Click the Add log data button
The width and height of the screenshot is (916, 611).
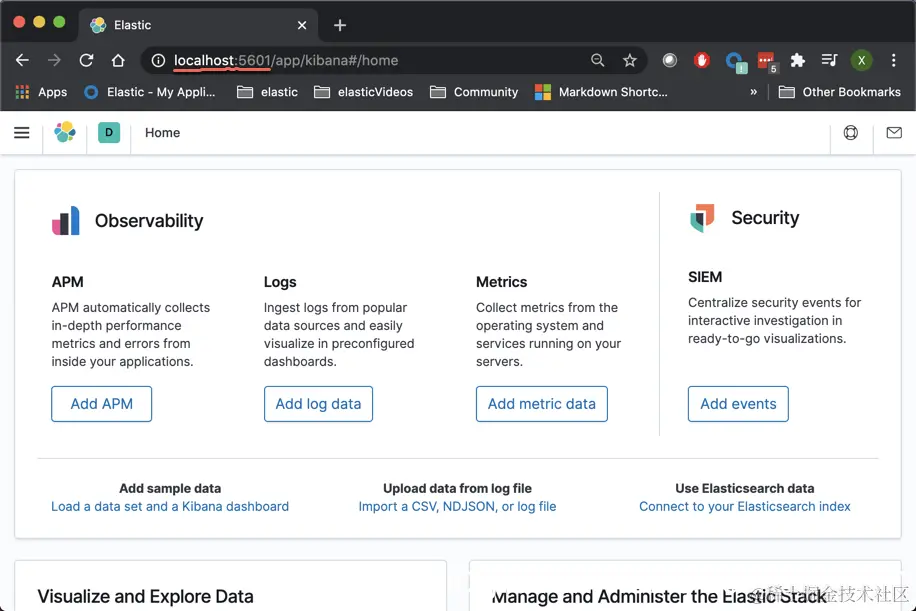point(318,404)
